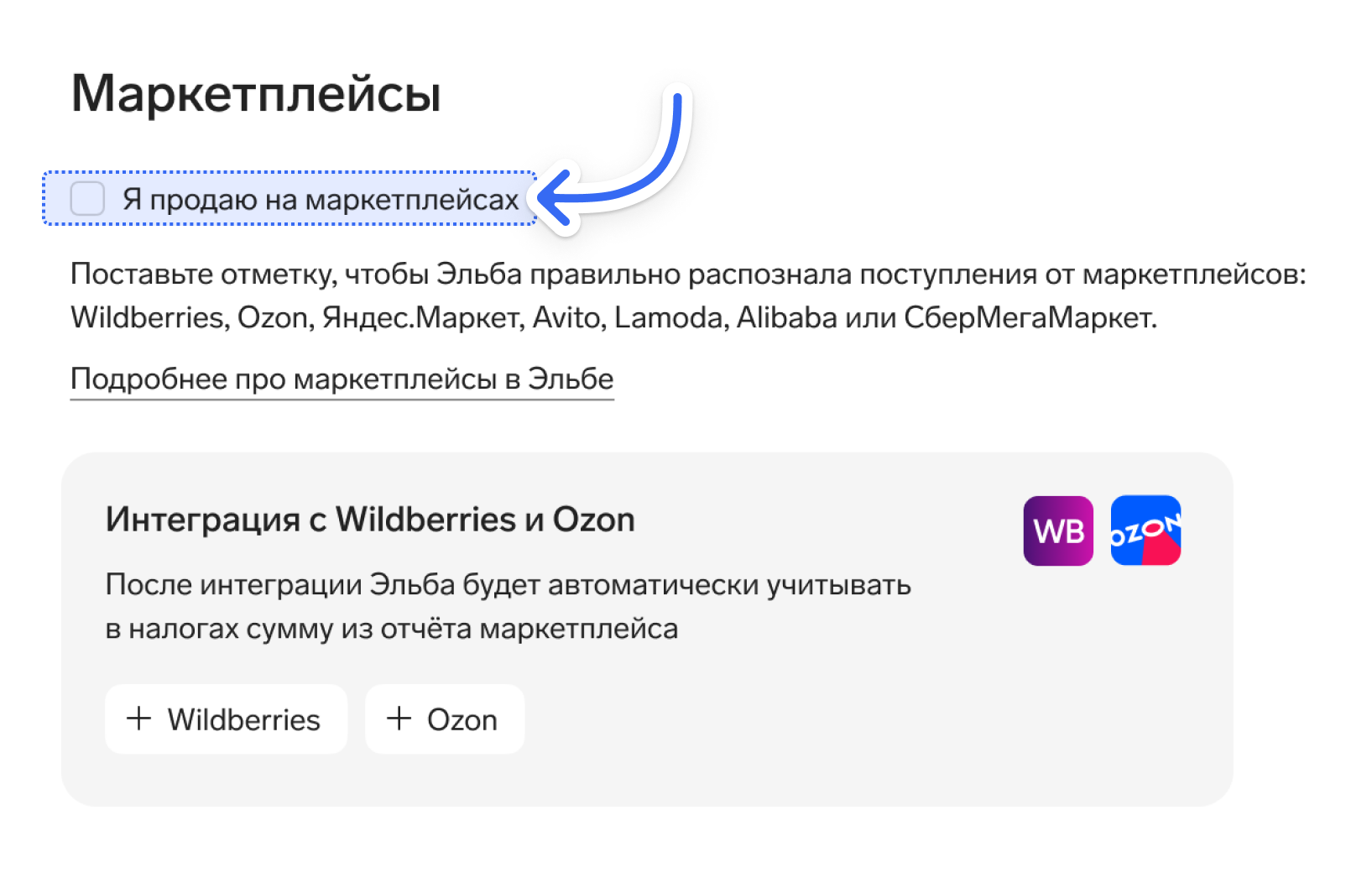Click 'Avito' in the marketplaces list

click(569, 318)
